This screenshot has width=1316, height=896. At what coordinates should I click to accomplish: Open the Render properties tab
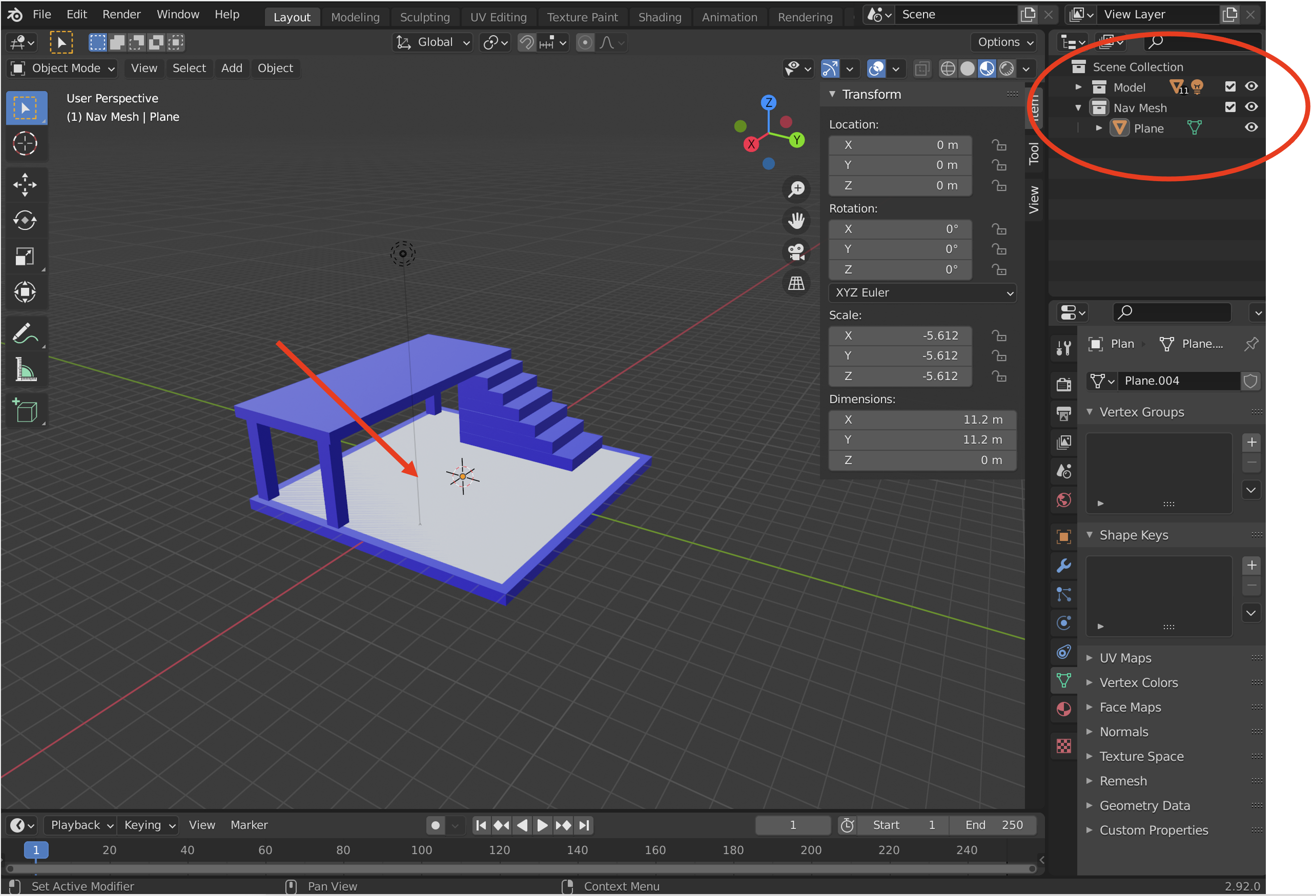pyautogui.click(x=1063, y=384)
